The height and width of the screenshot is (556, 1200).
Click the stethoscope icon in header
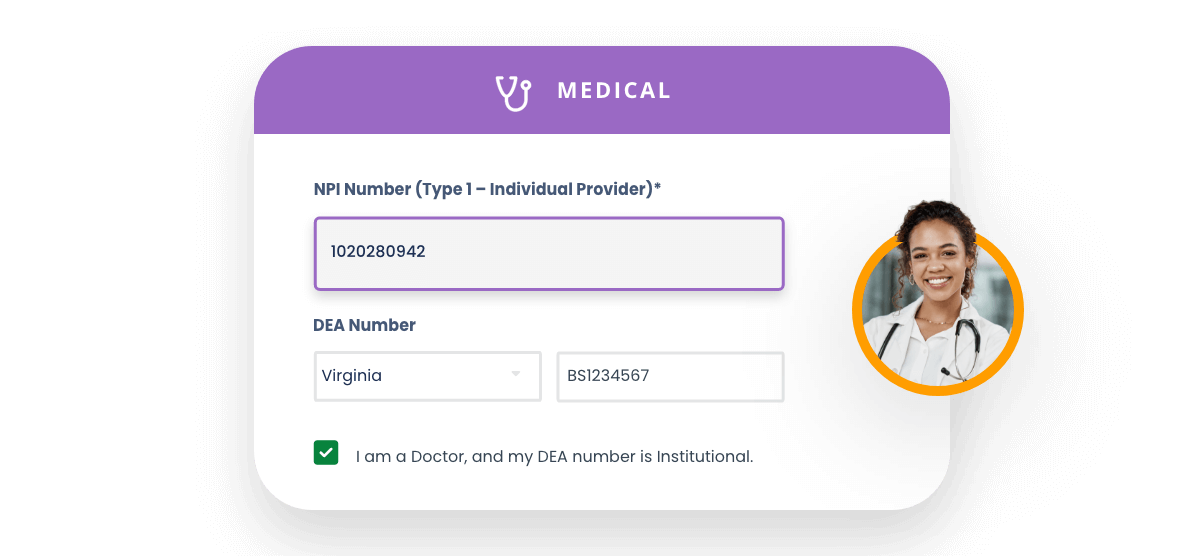pyautogui.click(x=513, y=92)
